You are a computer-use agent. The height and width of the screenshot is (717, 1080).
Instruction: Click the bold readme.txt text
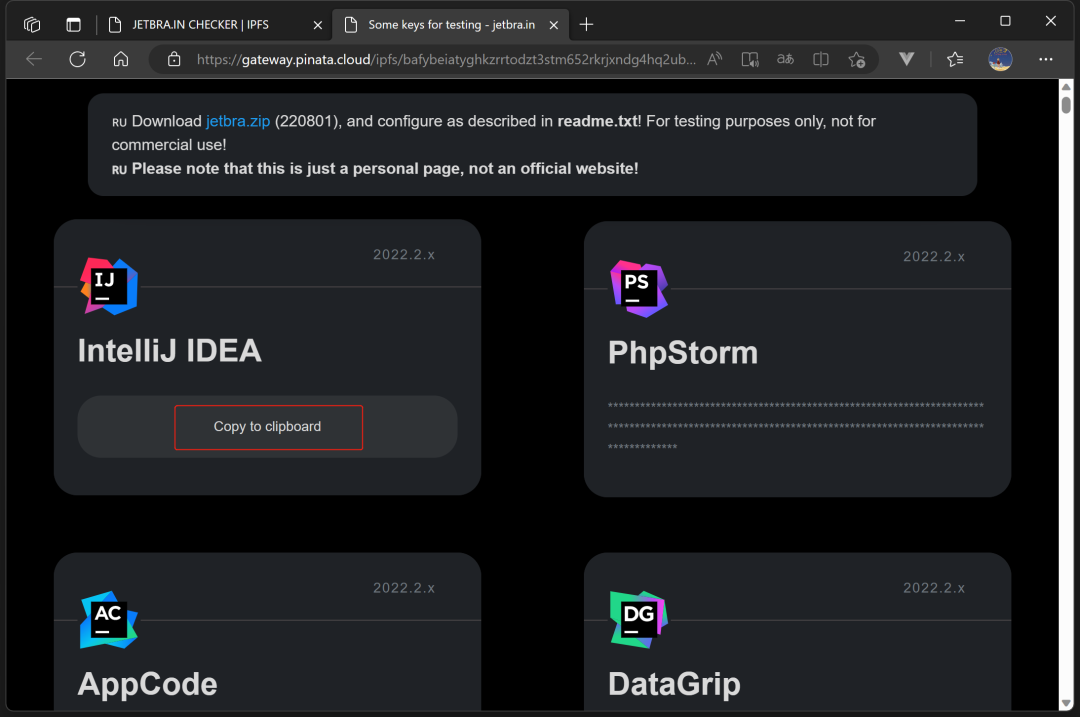click(x=597, y=121)
